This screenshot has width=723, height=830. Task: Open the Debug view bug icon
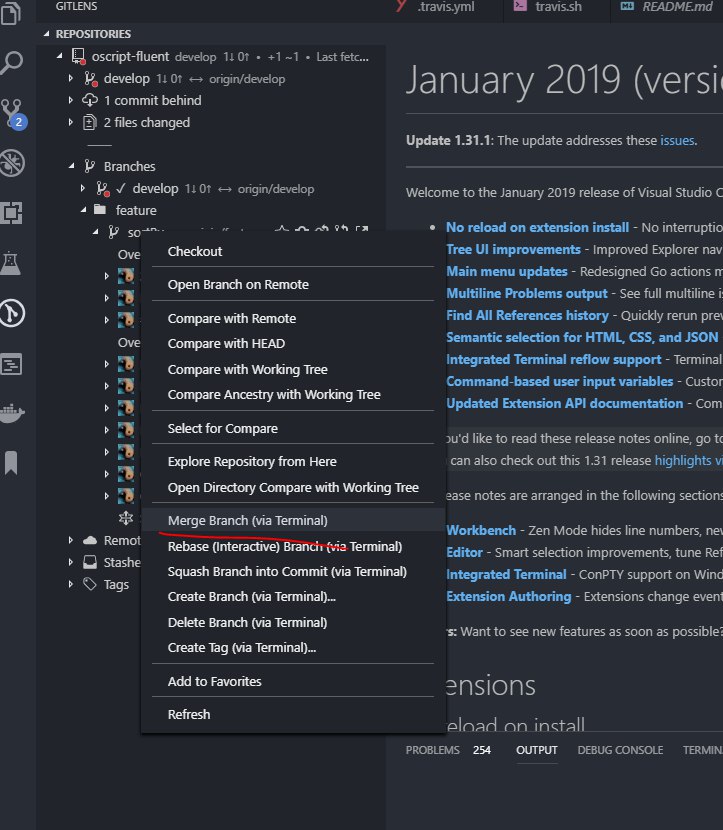[12, 163]
